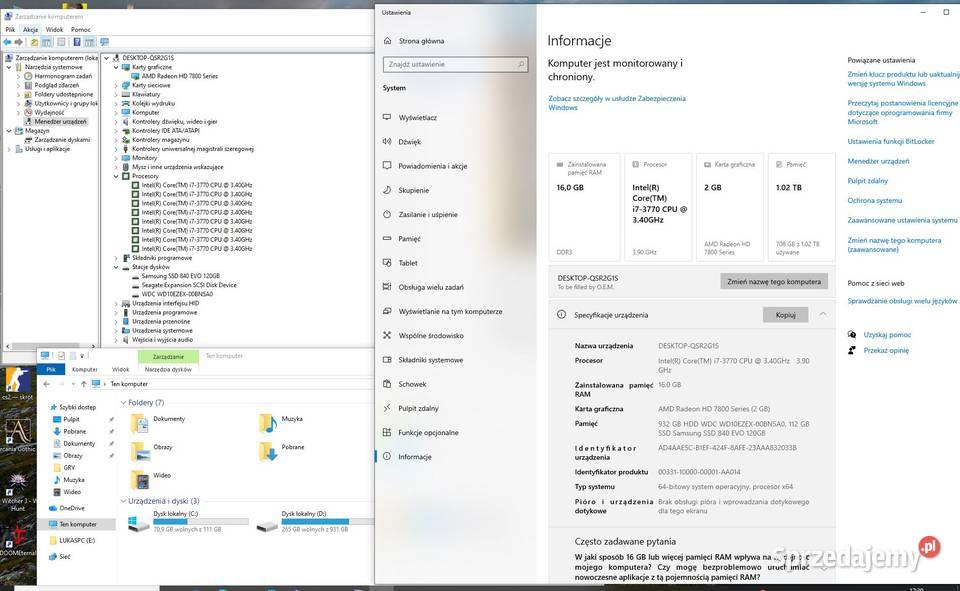
Task: Select OneDrive in Explorer navigation pane
Action: (71, 508)
